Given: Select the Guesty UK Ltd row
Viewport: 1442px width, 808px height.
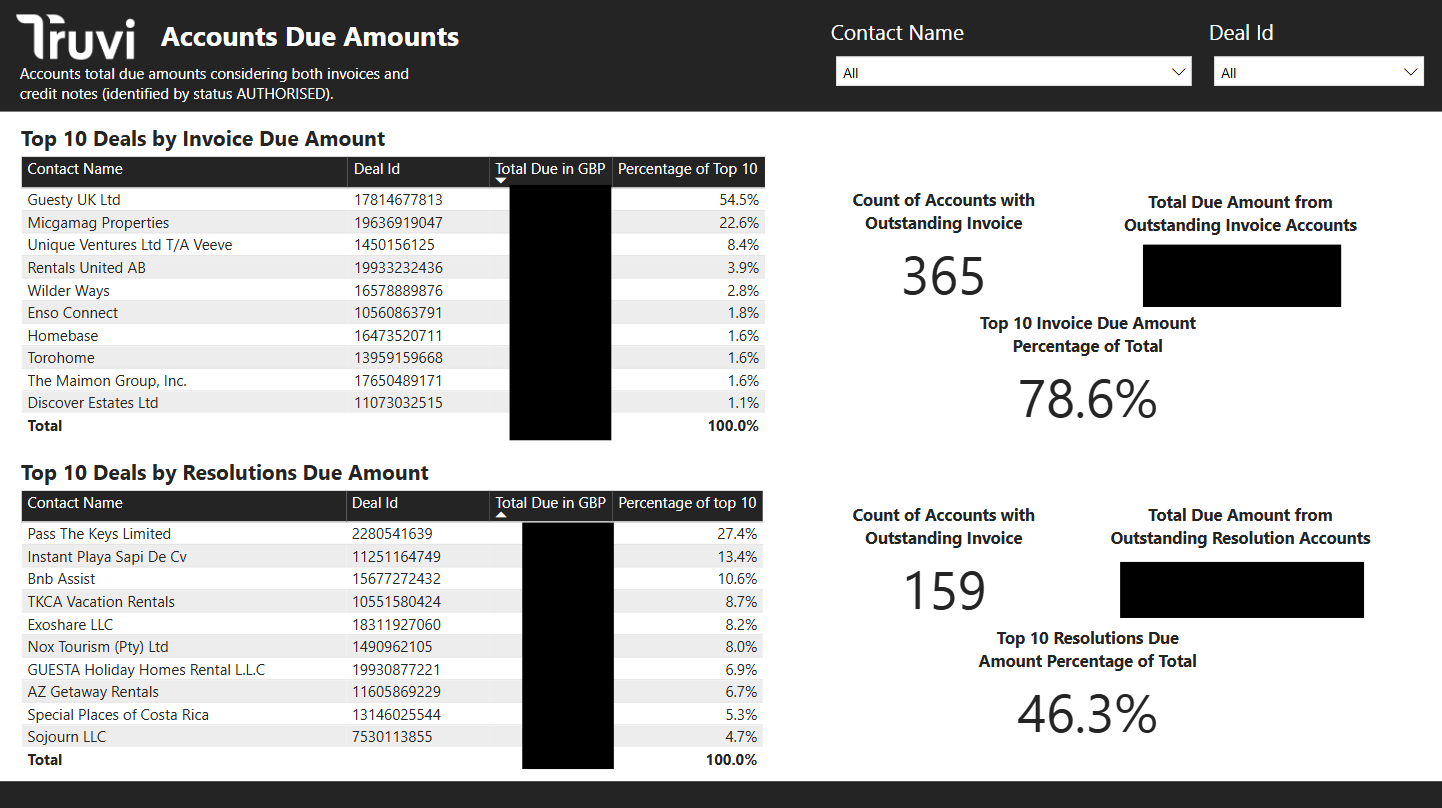Looking at the screenshot, I should (x=74, y=200).
